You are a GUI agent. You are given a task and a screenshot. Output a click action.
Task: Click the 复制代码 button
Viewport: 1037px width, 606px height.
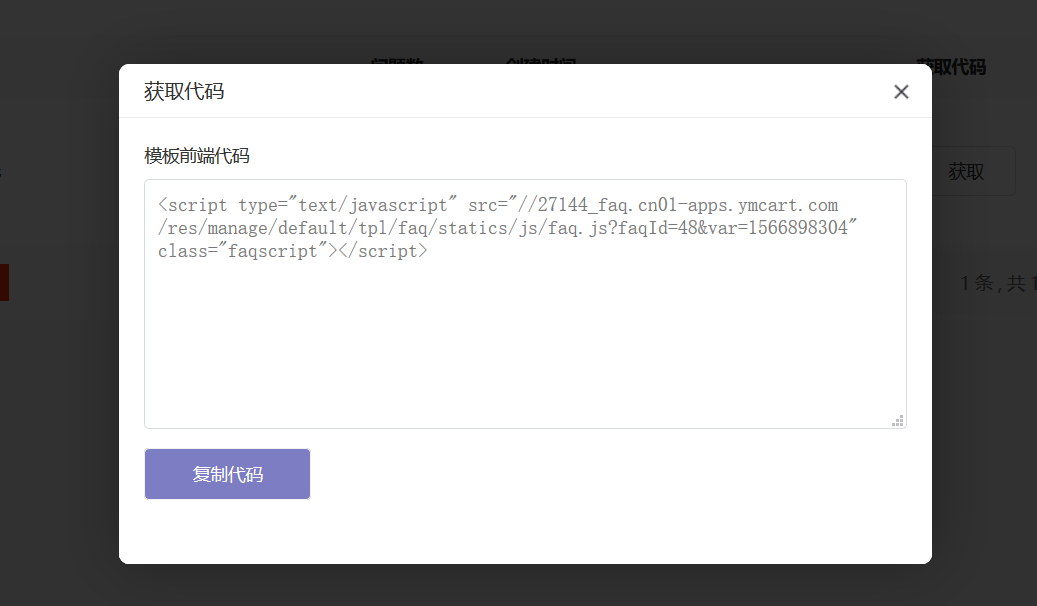(228, 474)
